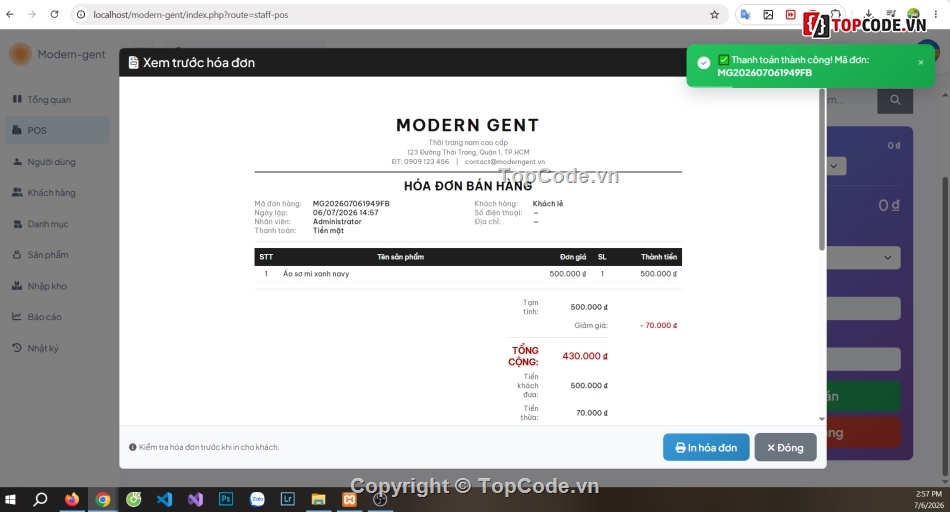Click the second input field in cart panel

click(863, 359)
